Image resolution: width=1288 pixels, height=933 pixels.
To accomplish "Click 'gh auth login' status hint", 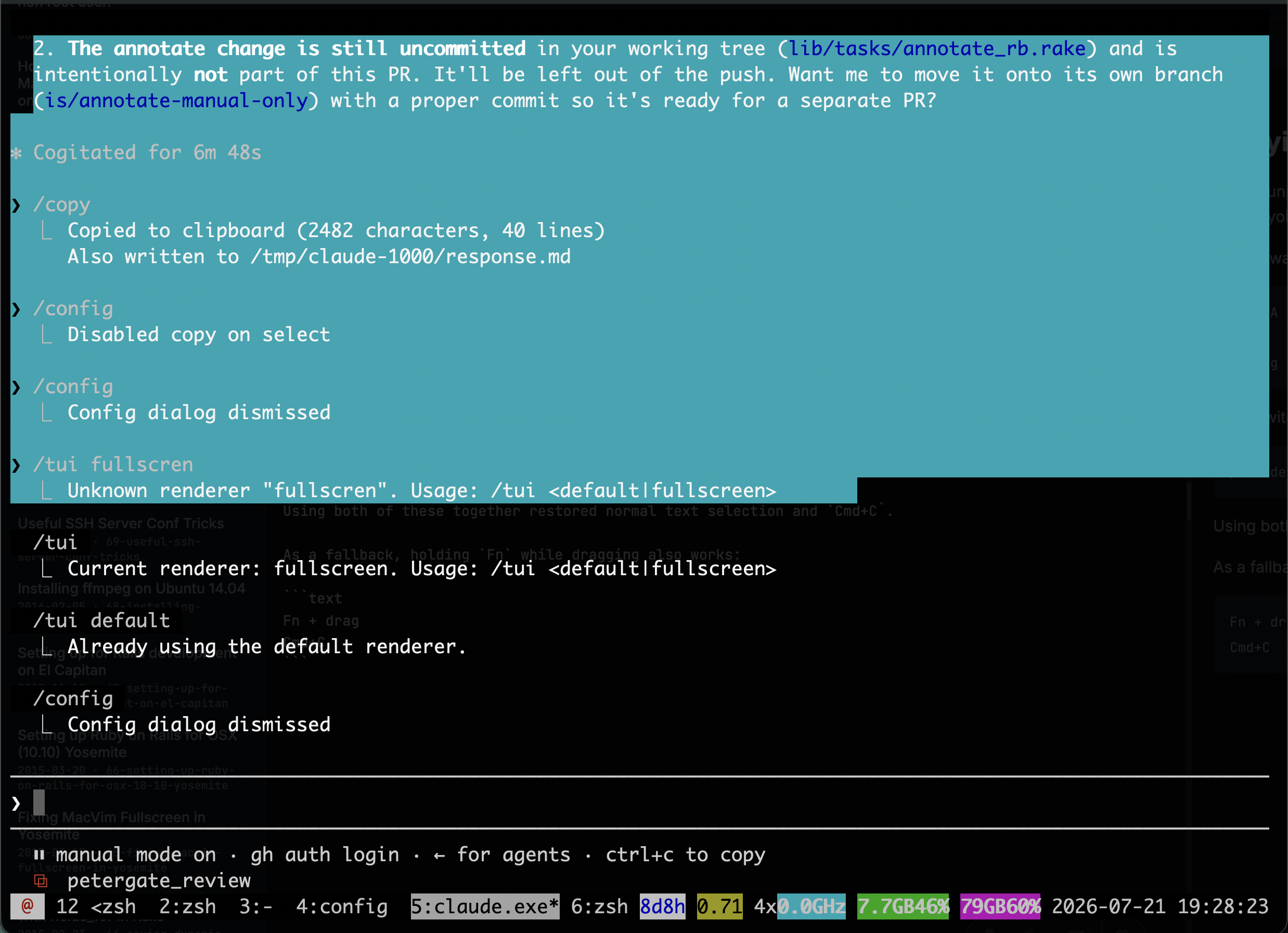I will point(325,854).
